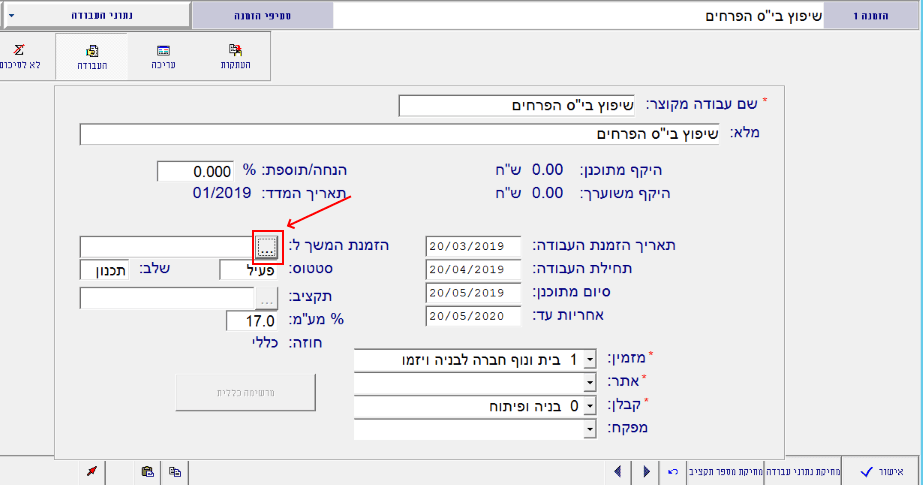This screenshot has width=923, height=485.
Task: Select the העבודה (work) toolbar icon
Action: (x=92, y=55)
